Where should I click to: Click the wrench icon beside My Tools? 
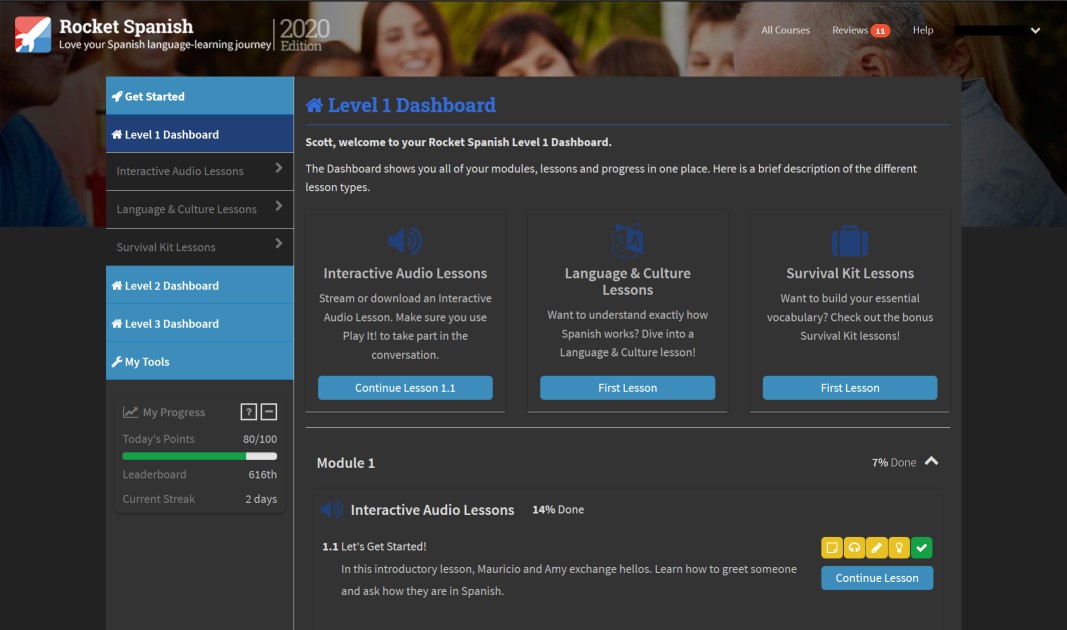(x=117, y=362)
